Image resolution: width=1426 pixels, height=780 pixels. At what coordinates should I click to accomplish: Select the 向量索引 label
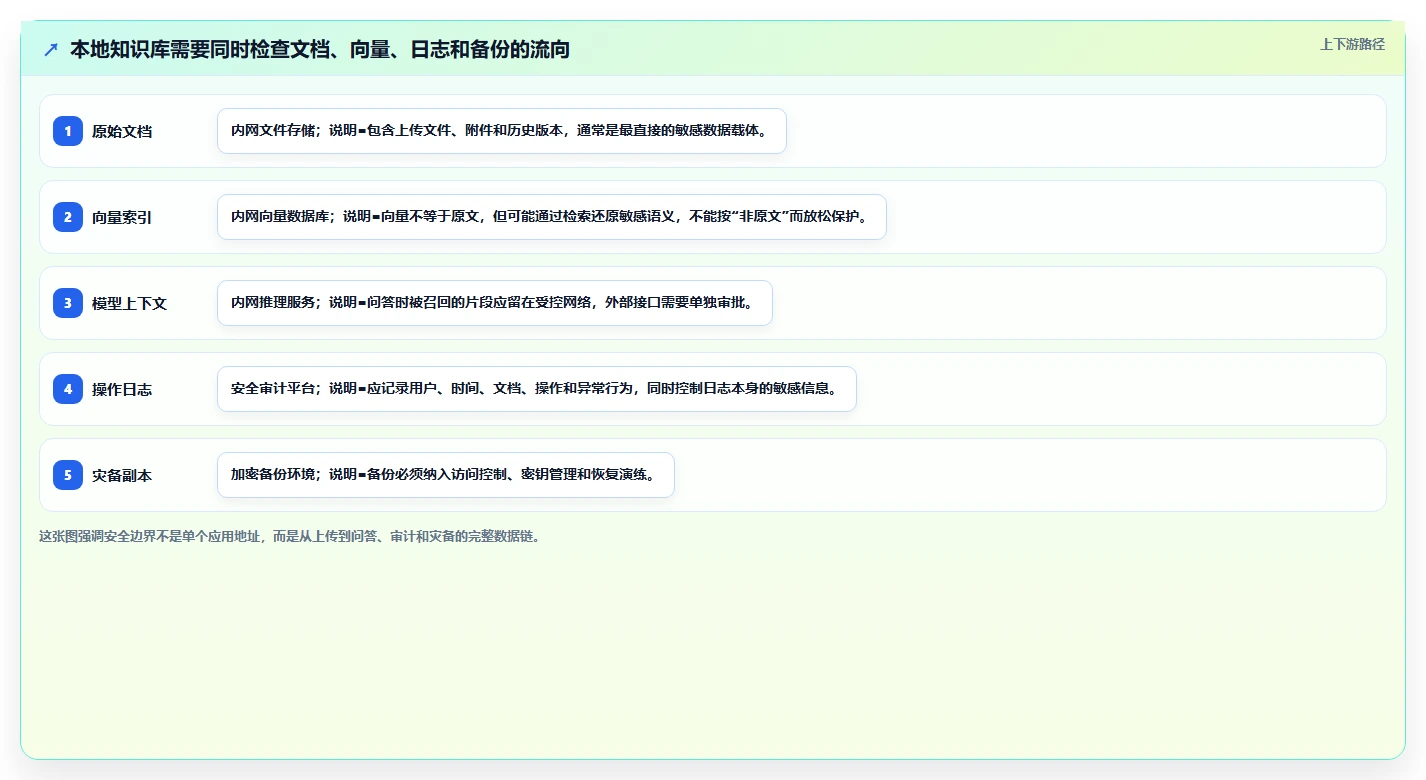(x=122, y=217)
